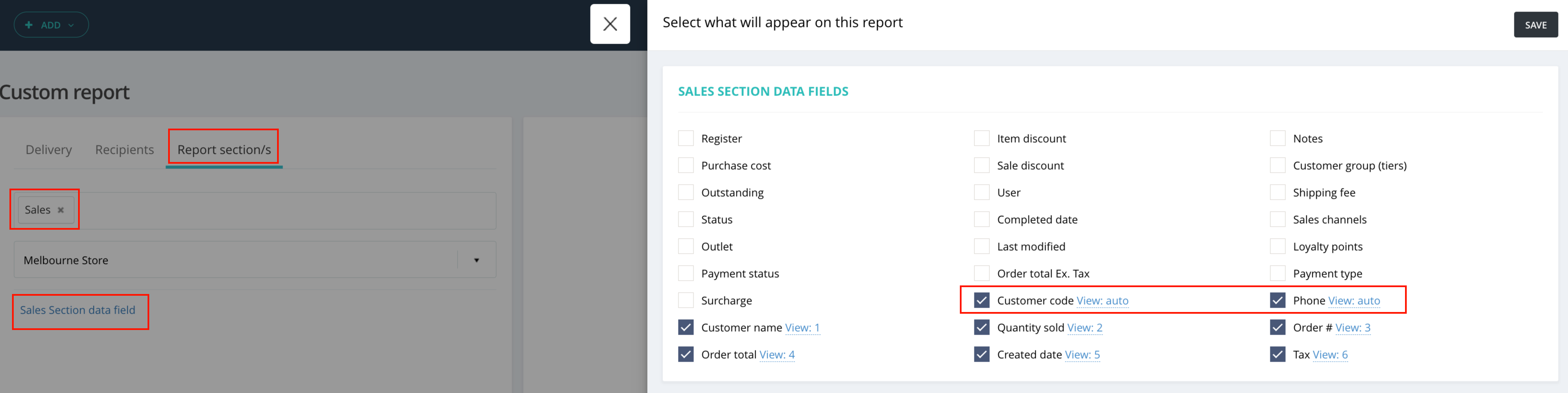This screenshot has height=393, width=1568.
Task: Click the Sales section multi-select input field
Action: [x=286, y=210]
